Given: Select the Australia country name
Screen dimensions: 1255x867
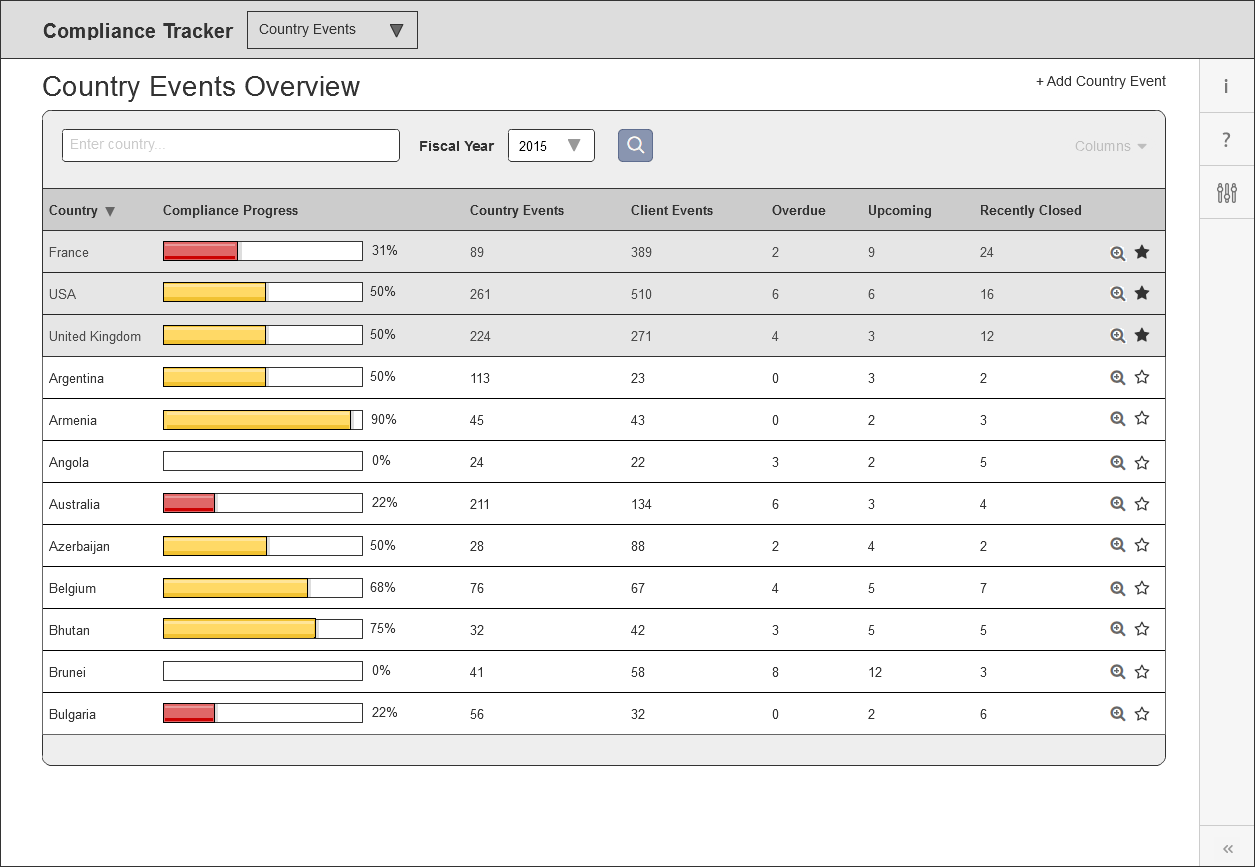Looking at the screenshot, I should pyautogui.click(x=74, y=504).
